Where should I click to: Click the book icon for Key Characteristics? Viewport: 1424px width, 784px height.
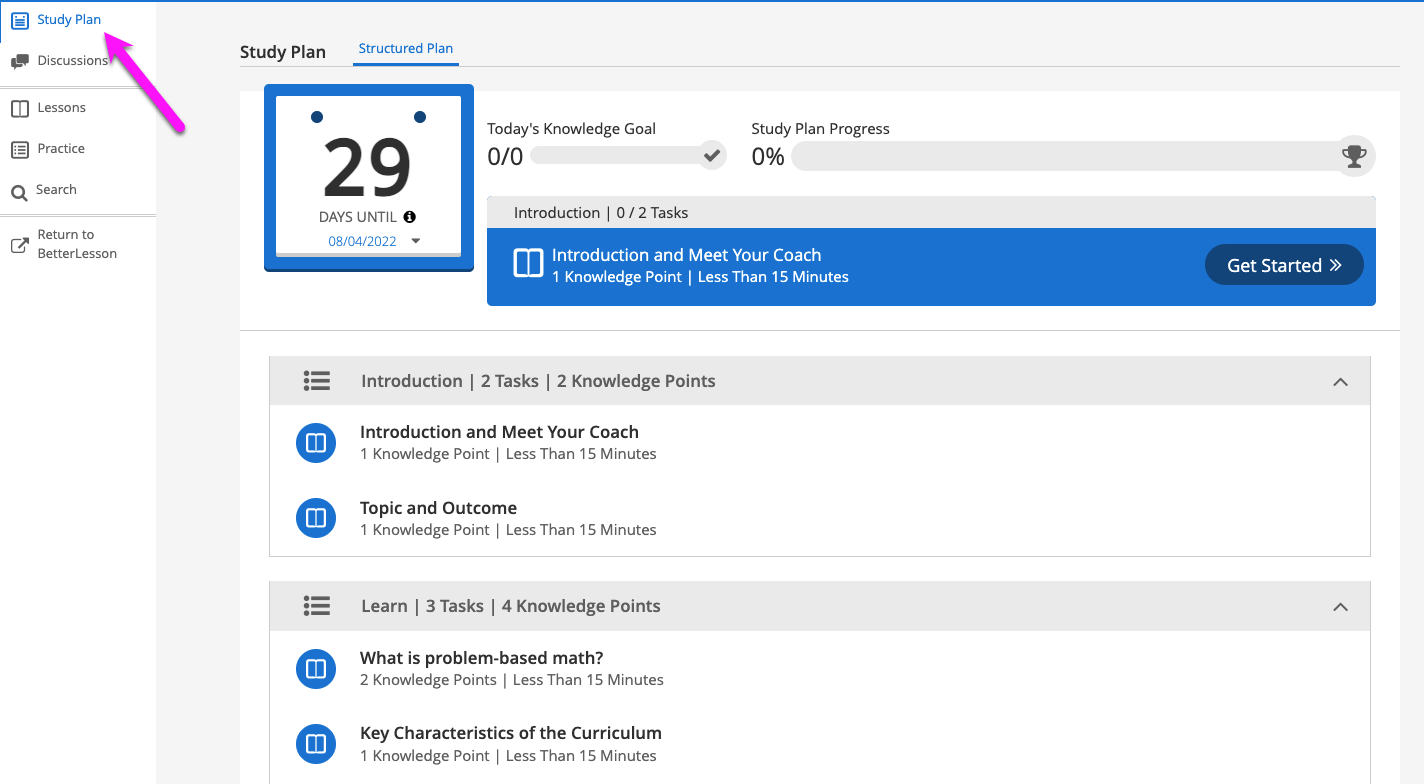click(316, 744)
